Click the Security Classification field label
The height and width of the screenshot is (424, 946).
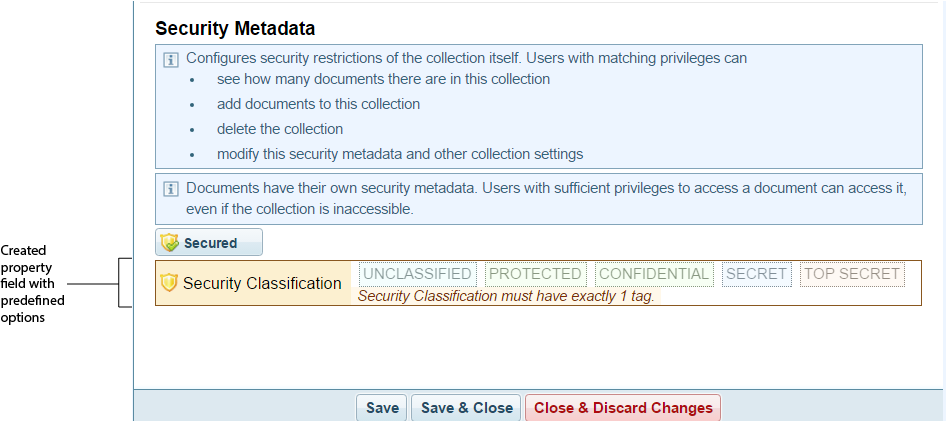pyautogui.click(x=262, y=284)
